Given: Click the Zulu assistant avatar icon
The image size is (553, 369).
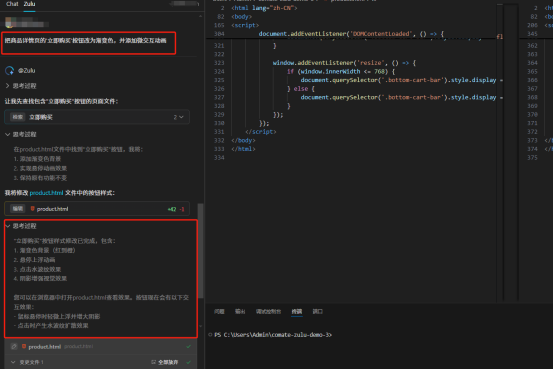Looking at the screenshot, I should (10, 71).
